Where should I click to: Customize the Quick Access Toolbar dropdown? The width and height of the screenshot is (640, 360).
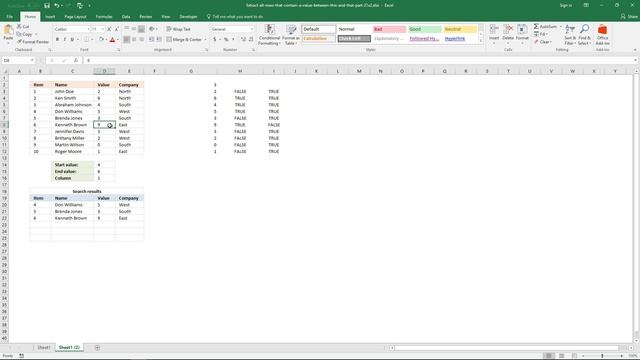coord(89,6)
